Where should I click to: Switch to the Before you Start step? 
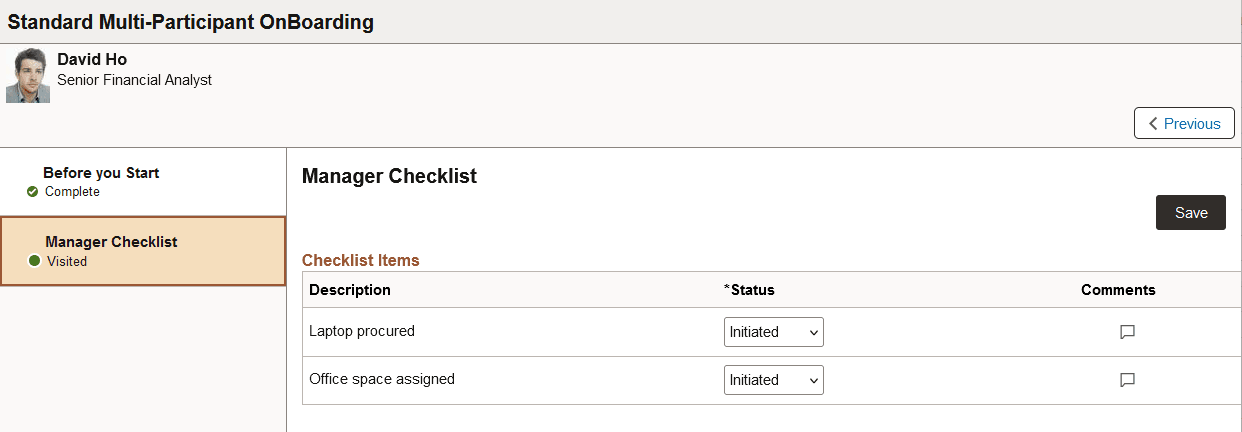[x=101, y=173]
